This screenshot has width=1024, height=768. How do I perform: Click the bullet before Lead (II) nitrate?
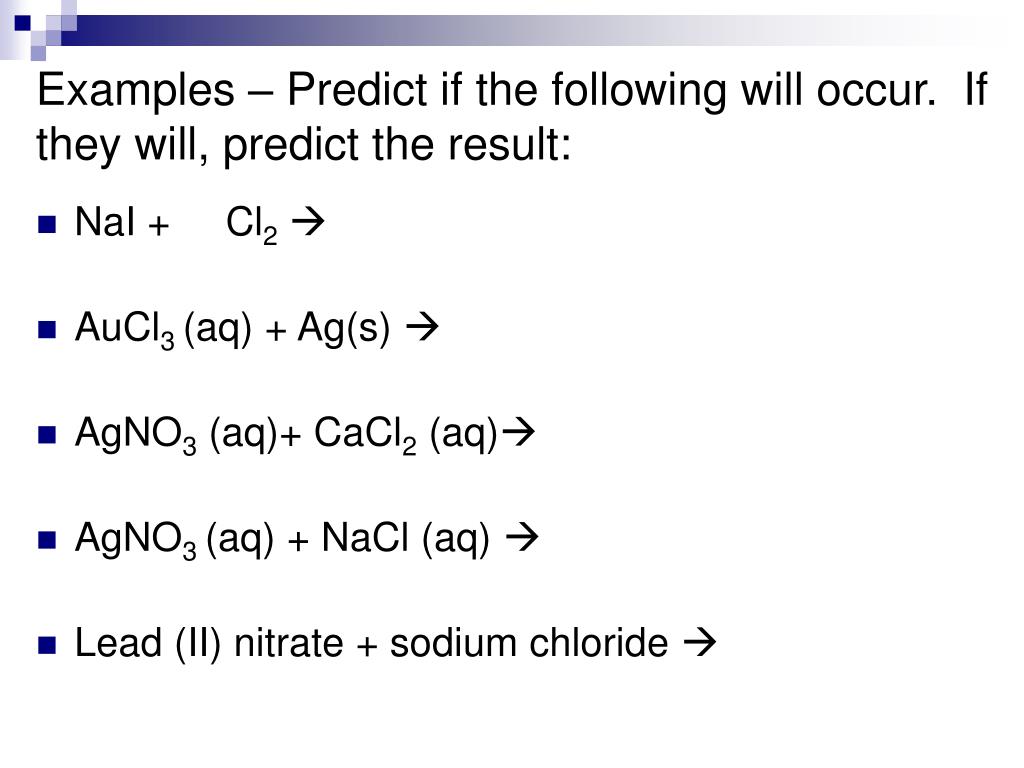pos(46,646)
